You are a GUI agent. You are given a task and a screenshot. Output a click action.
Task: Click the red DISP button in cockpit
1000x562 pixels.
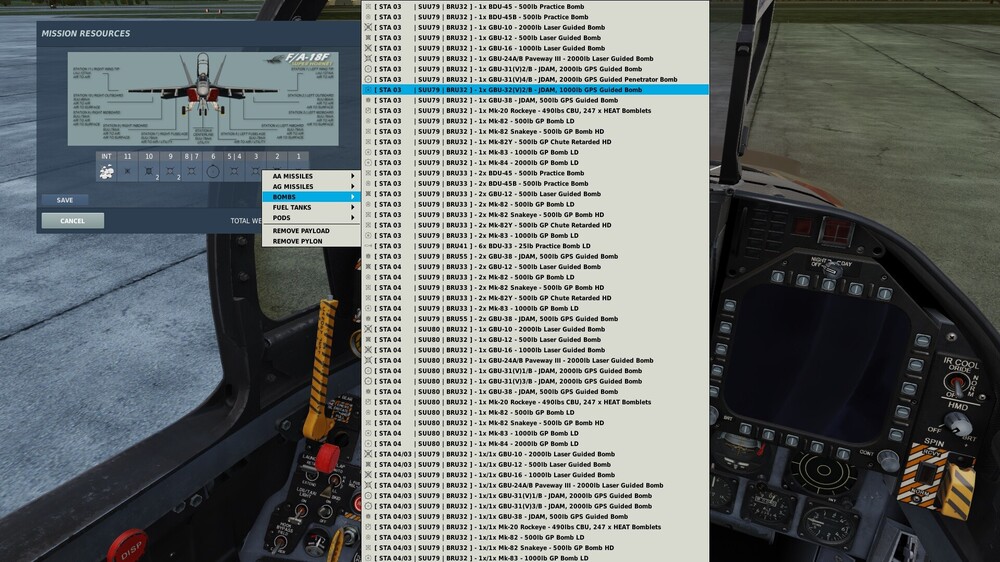click(x=128, y=547)
